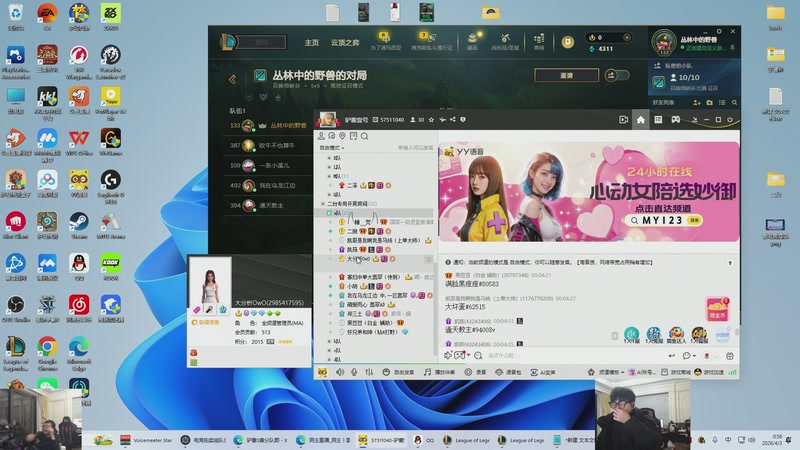The image size is (800, 450).
Task: Open League loot 战利品 icon
Action: (x=505, y=41)
